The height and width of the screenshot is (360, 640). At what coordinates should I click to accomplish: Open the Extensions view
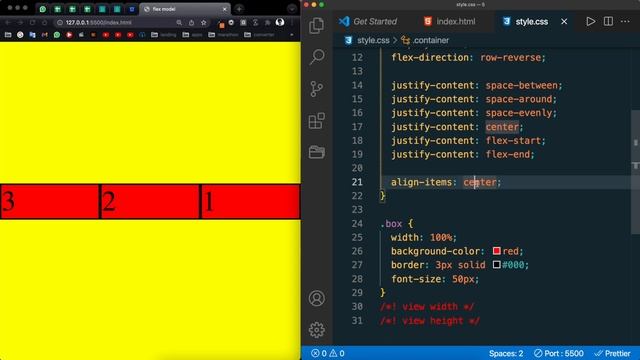click(x=317, y=121)
